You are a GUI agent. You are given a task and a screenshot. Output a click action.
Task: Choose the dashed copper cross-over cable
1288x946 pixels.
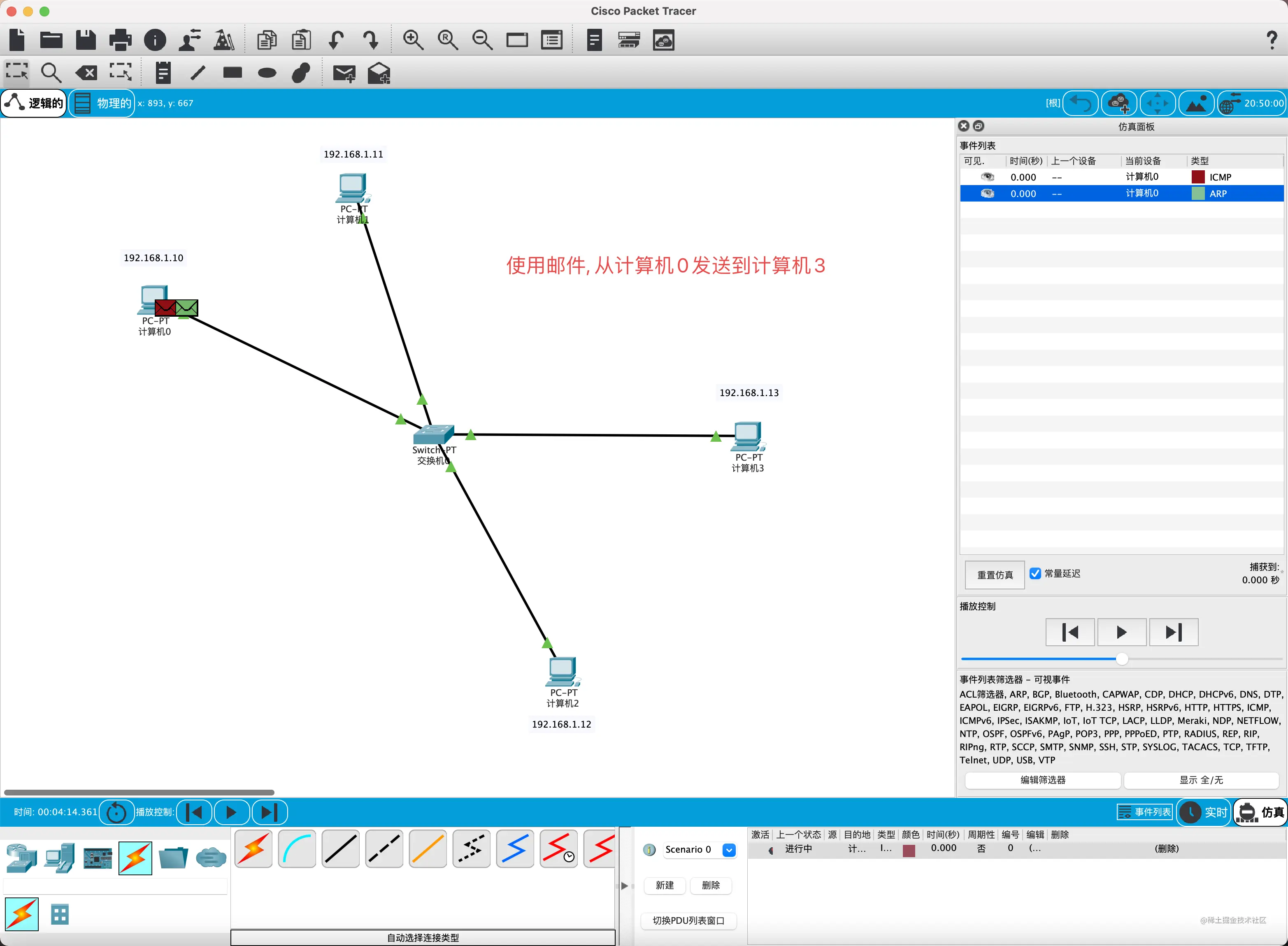[384, 848]
